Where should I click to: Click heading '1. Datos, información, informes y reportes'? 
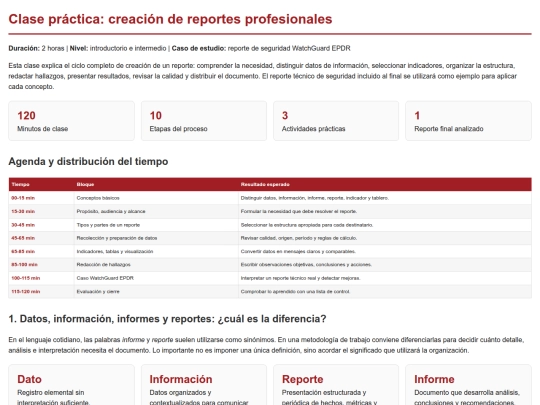(167, 319)
